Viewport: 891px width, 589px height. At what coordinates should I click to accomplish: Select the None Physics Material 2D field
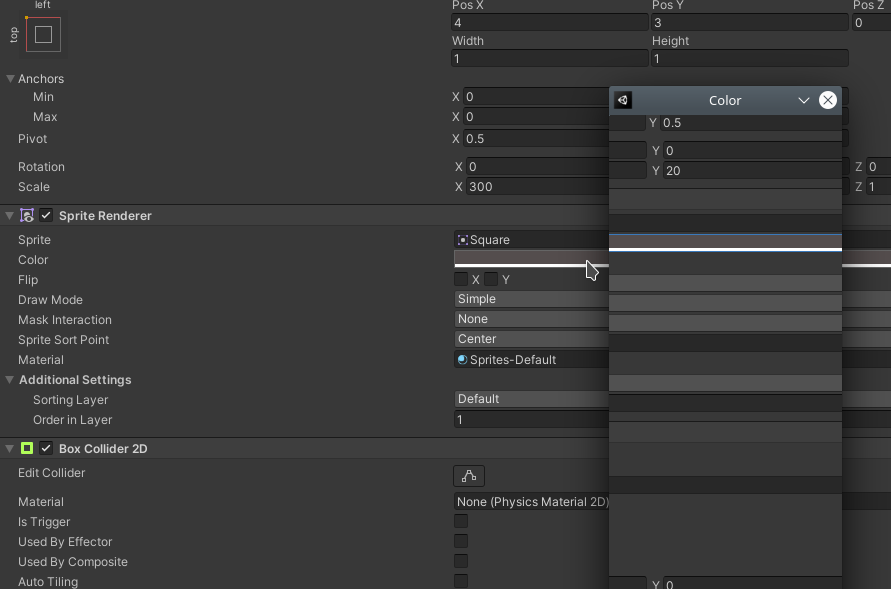pyautogui.click(x=530, y=501)
